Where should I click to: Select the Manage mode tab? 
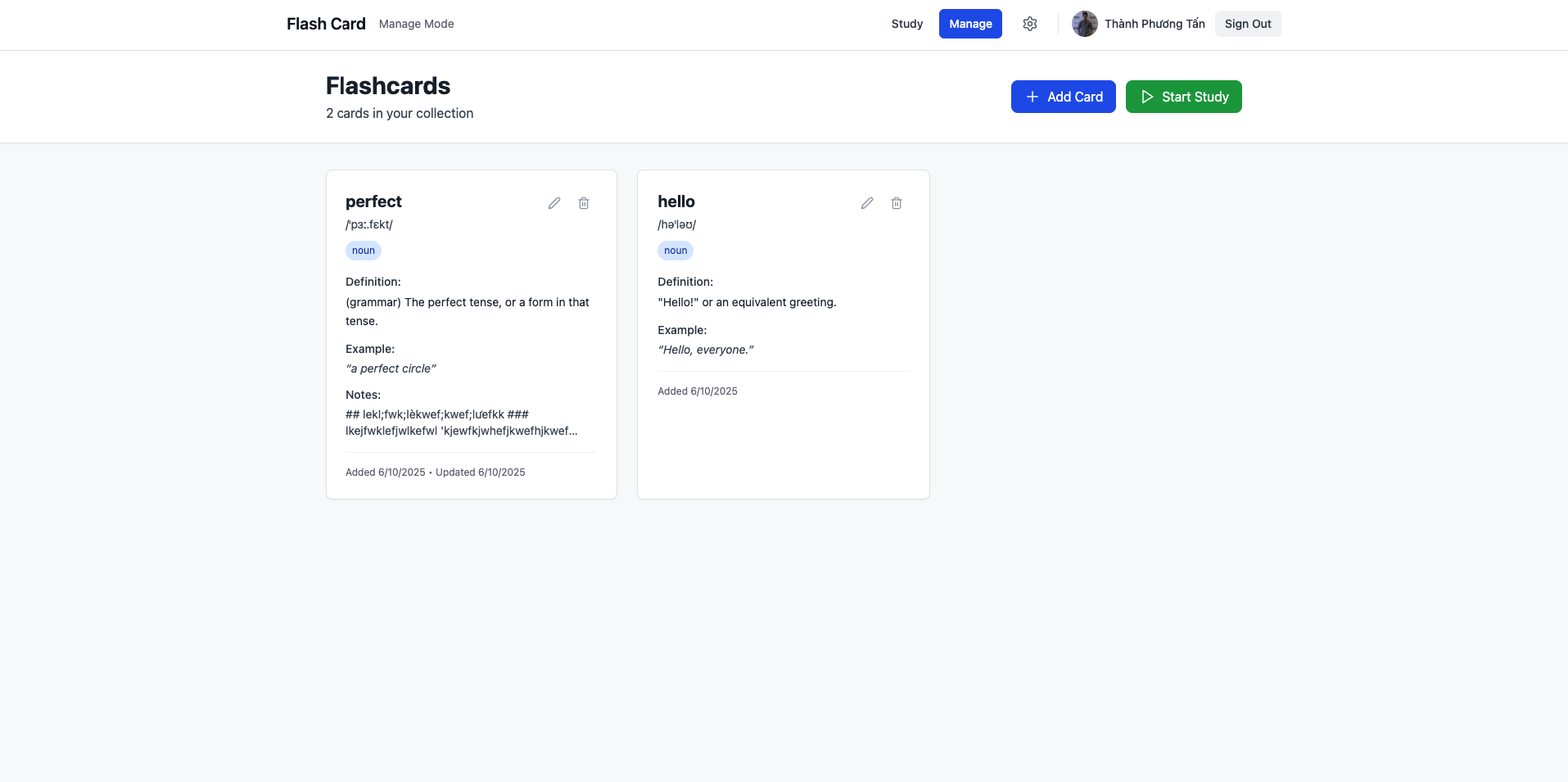[970, 24]
